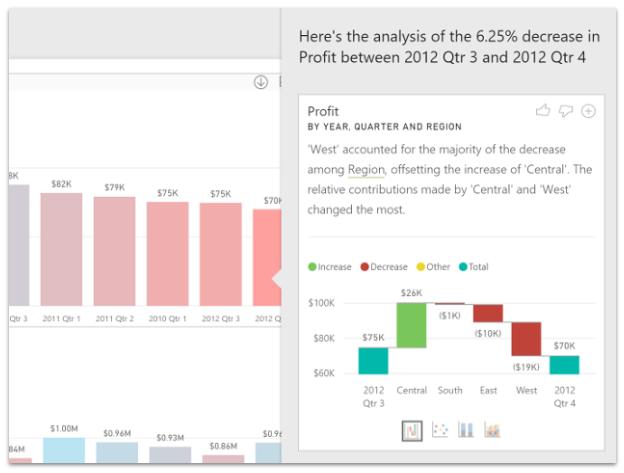Switch to the stacked column chart icon
The image size is (624, 473).
(x=466, y=430)
